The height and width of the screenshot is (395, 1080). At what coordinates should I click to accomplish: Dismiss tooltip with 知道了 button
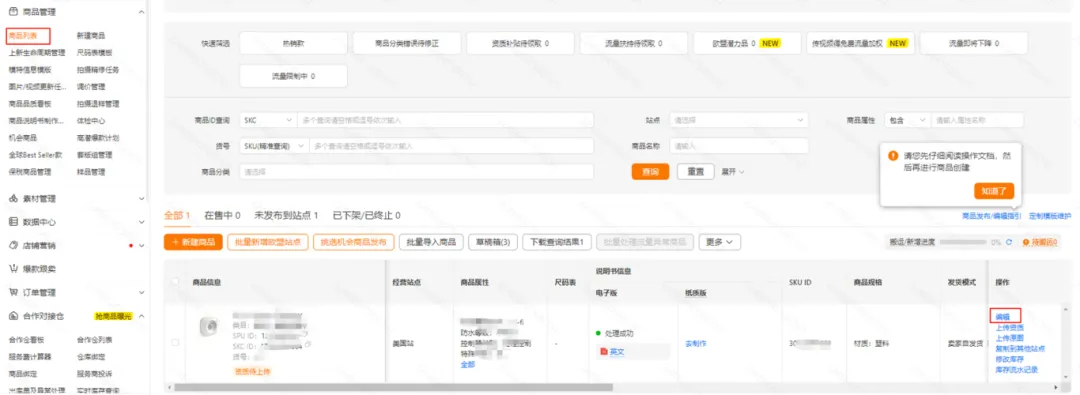click(994, 191)
